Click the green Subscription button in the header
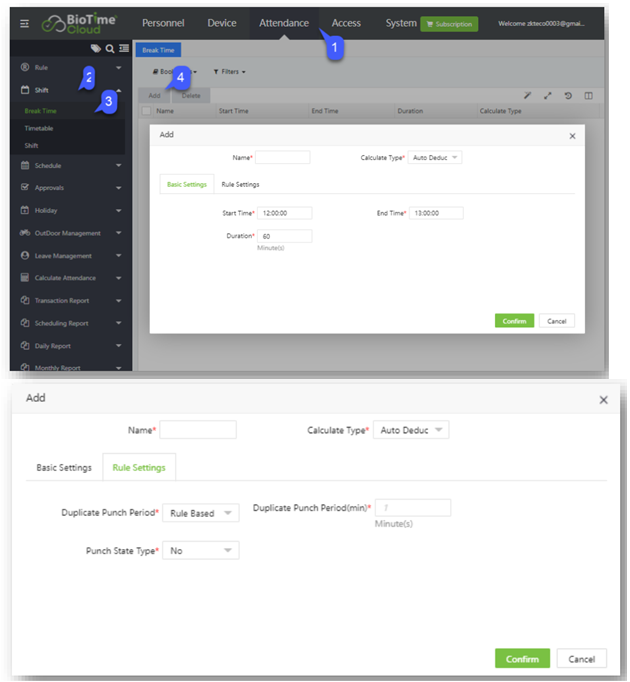This screenshot has width=630, height=682. 449,24
